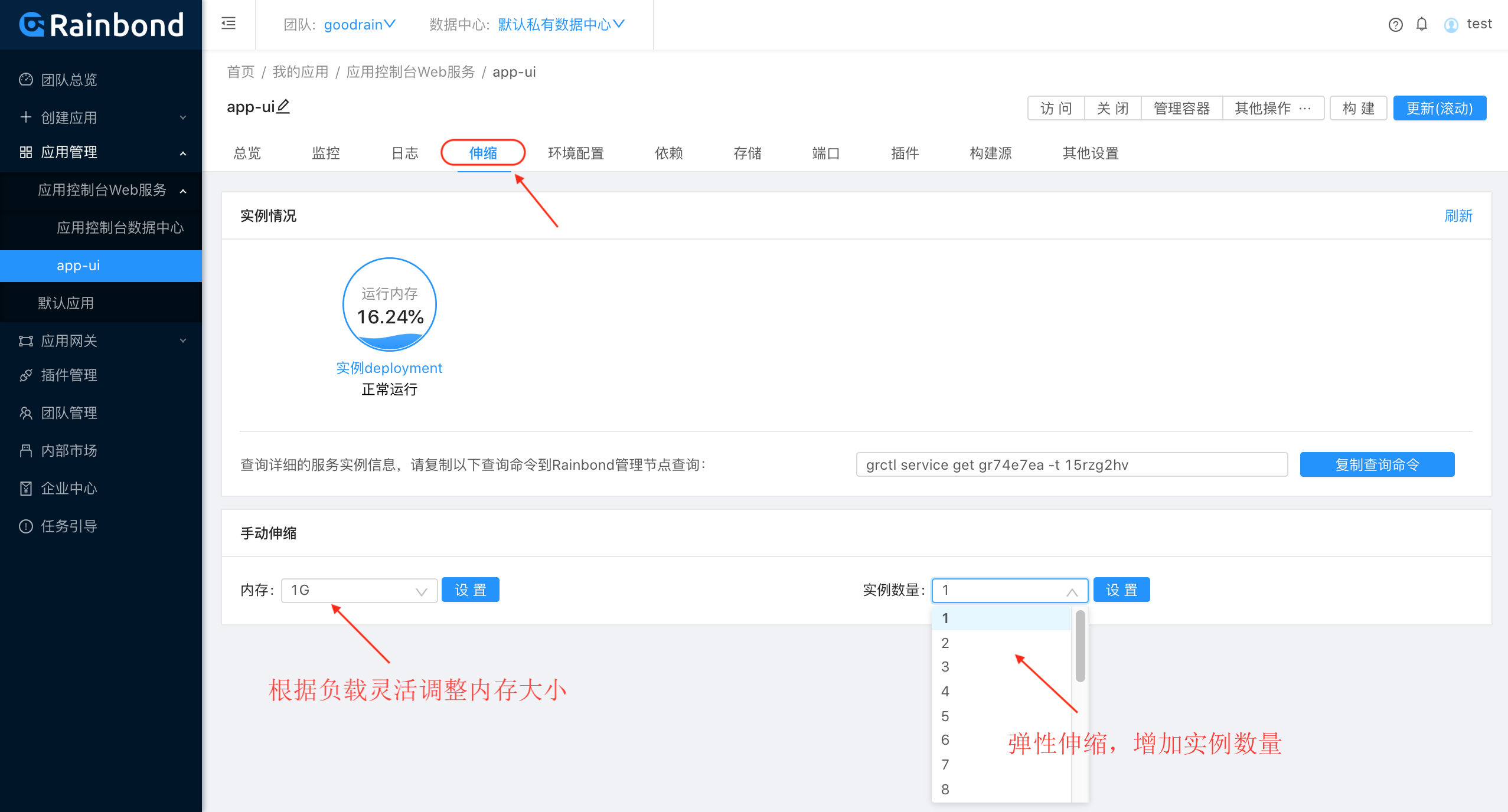Switch to the 环境配置 tab
Screen dimensions: 1508x812
click(x=576, y=153)
